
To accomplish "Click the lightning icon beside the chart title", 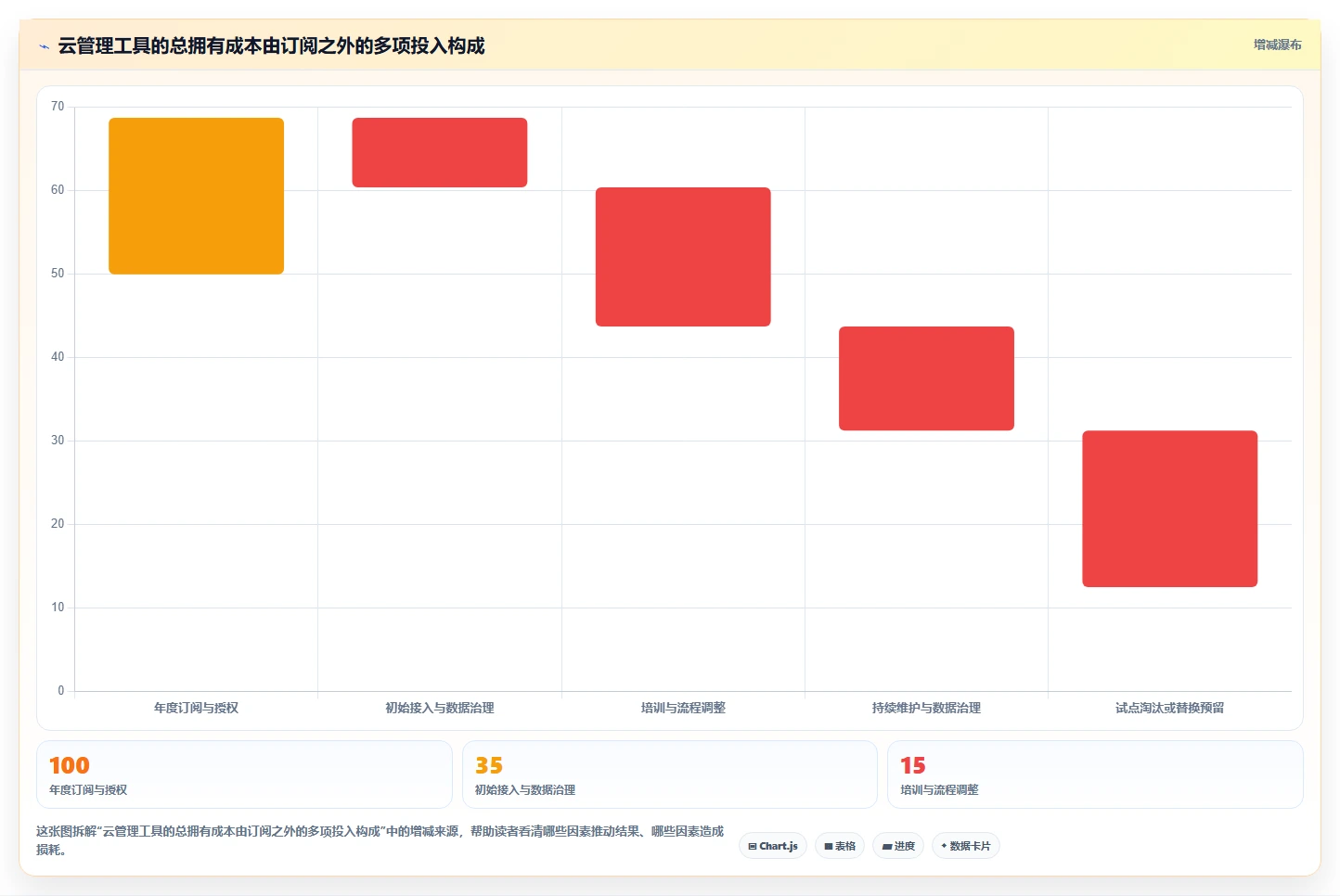I will [44, 46].
